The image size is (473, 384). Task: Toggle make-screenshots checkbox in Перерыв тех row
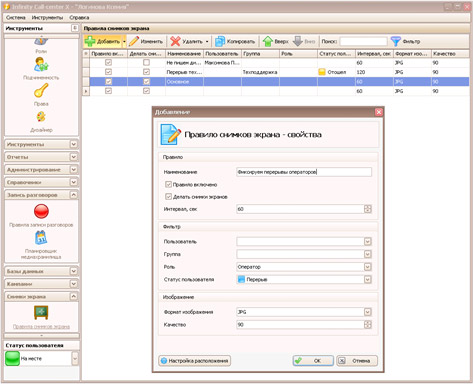(x=146, y=72)
